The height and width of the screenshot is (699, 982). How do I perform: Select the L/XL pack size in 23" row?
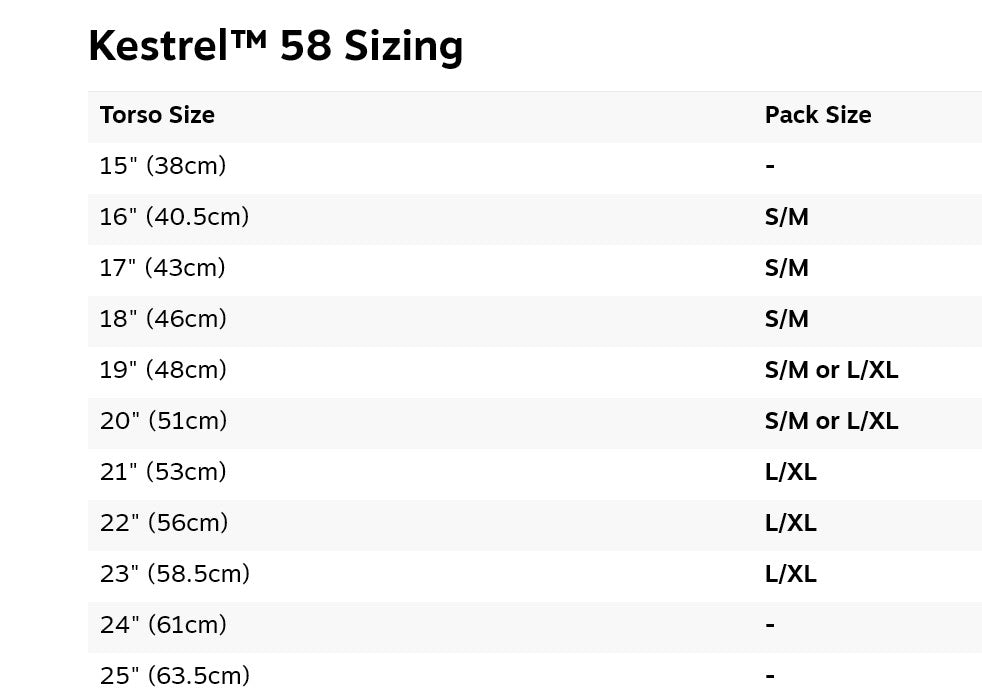(791, 574)
